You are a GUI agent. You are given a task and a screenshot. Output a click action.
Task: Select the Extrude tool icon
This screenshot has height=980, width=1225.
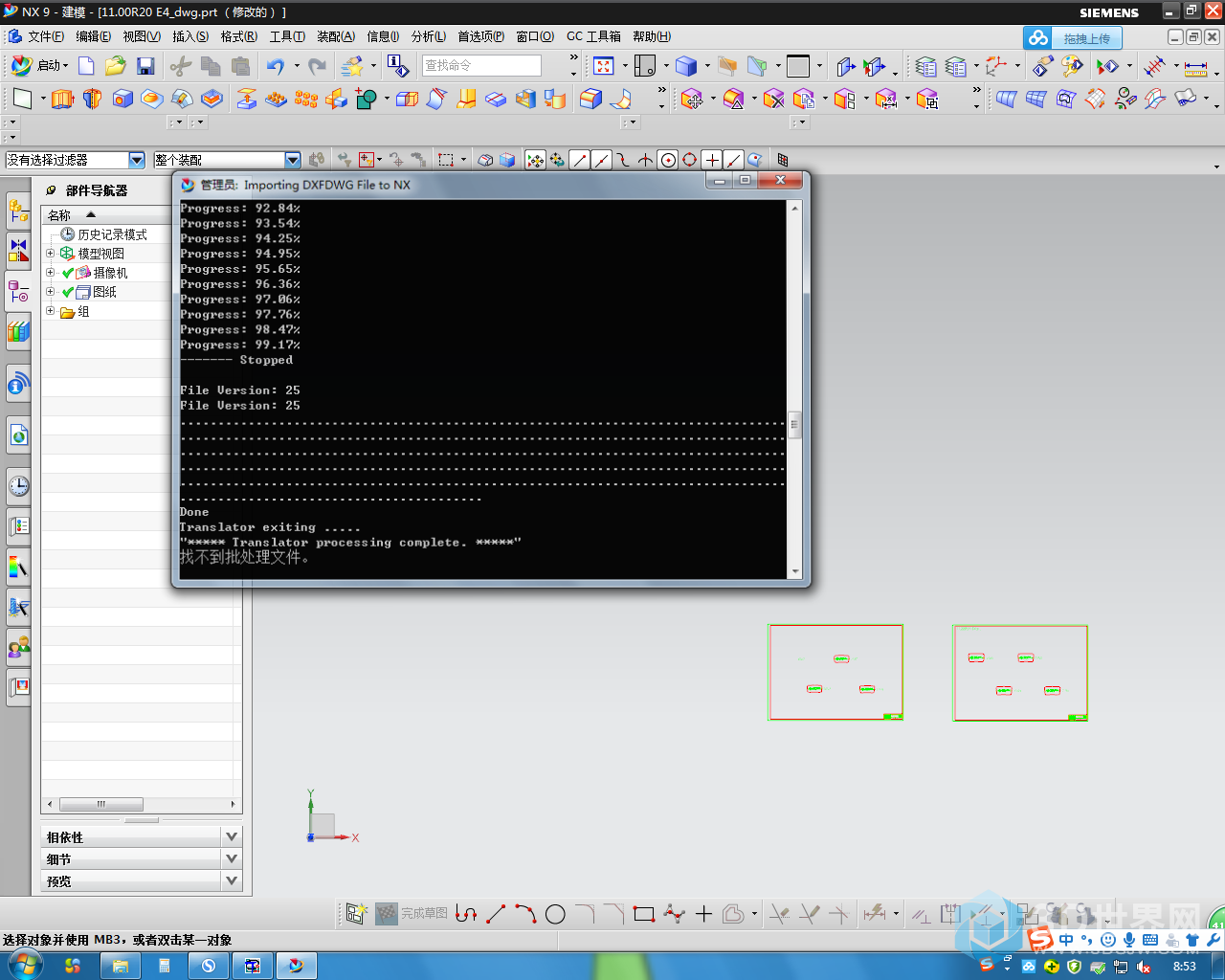coord(62,99)
